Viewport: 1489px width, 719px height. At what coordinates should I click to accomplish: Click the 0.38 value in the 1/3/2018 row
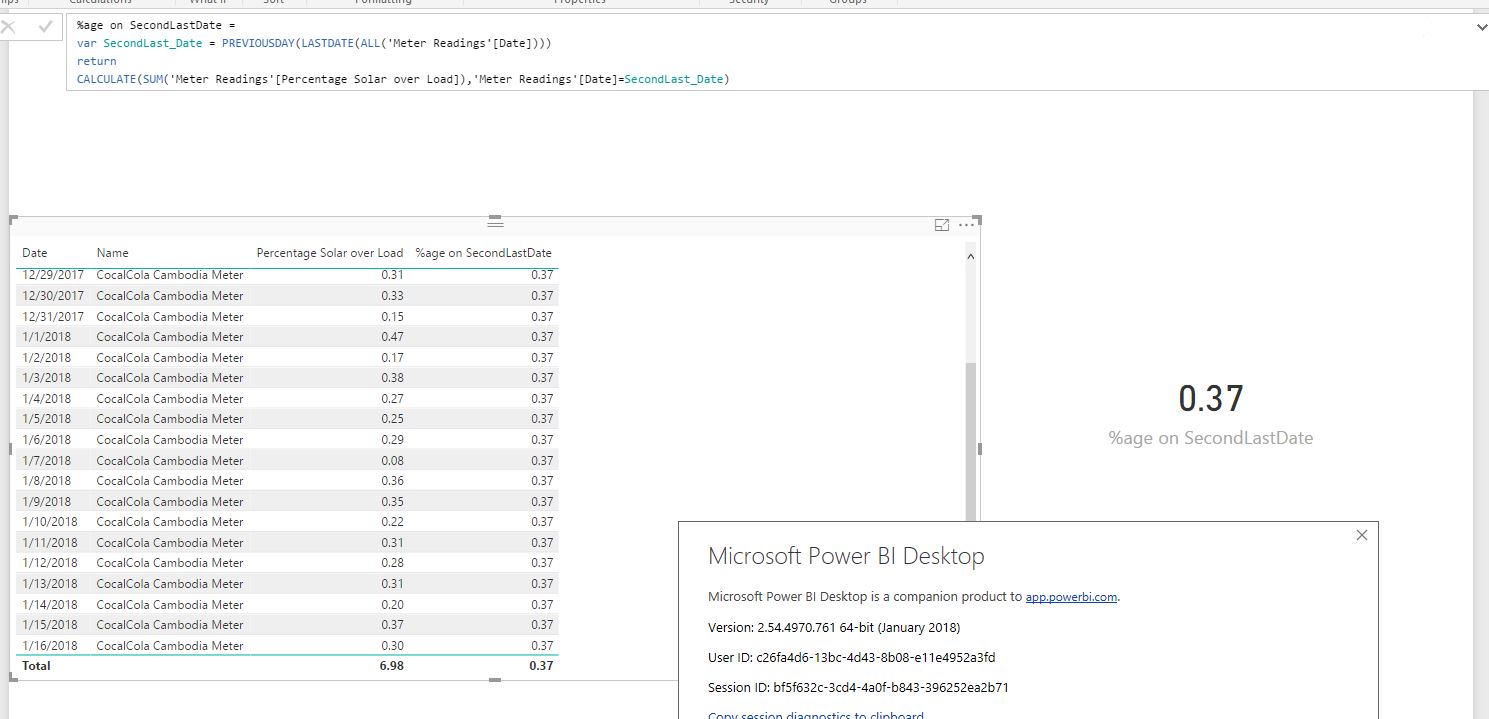click(393, 378)
